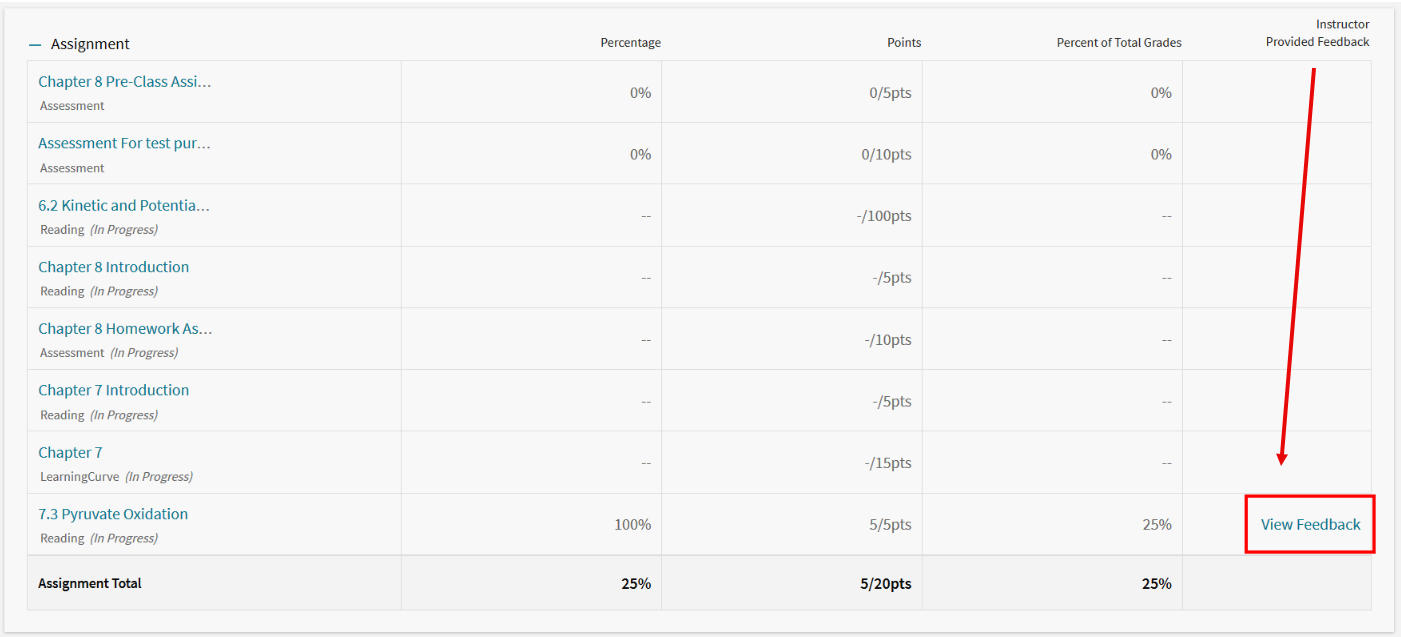The height and width of the screenshot is (637, 1401).
Task: Open View Feedback for 7.3 Pyruvate Oxidation
Action: tap(1309, 524)
